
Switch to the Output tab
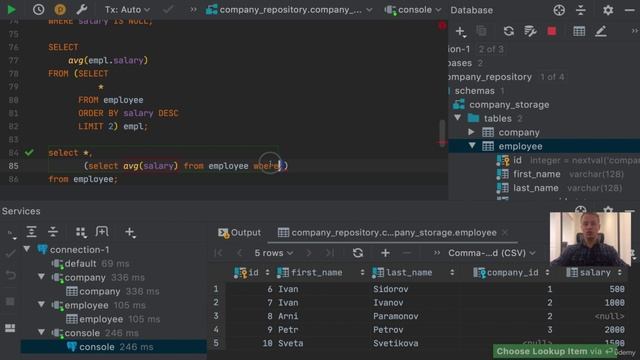(240, 233)
